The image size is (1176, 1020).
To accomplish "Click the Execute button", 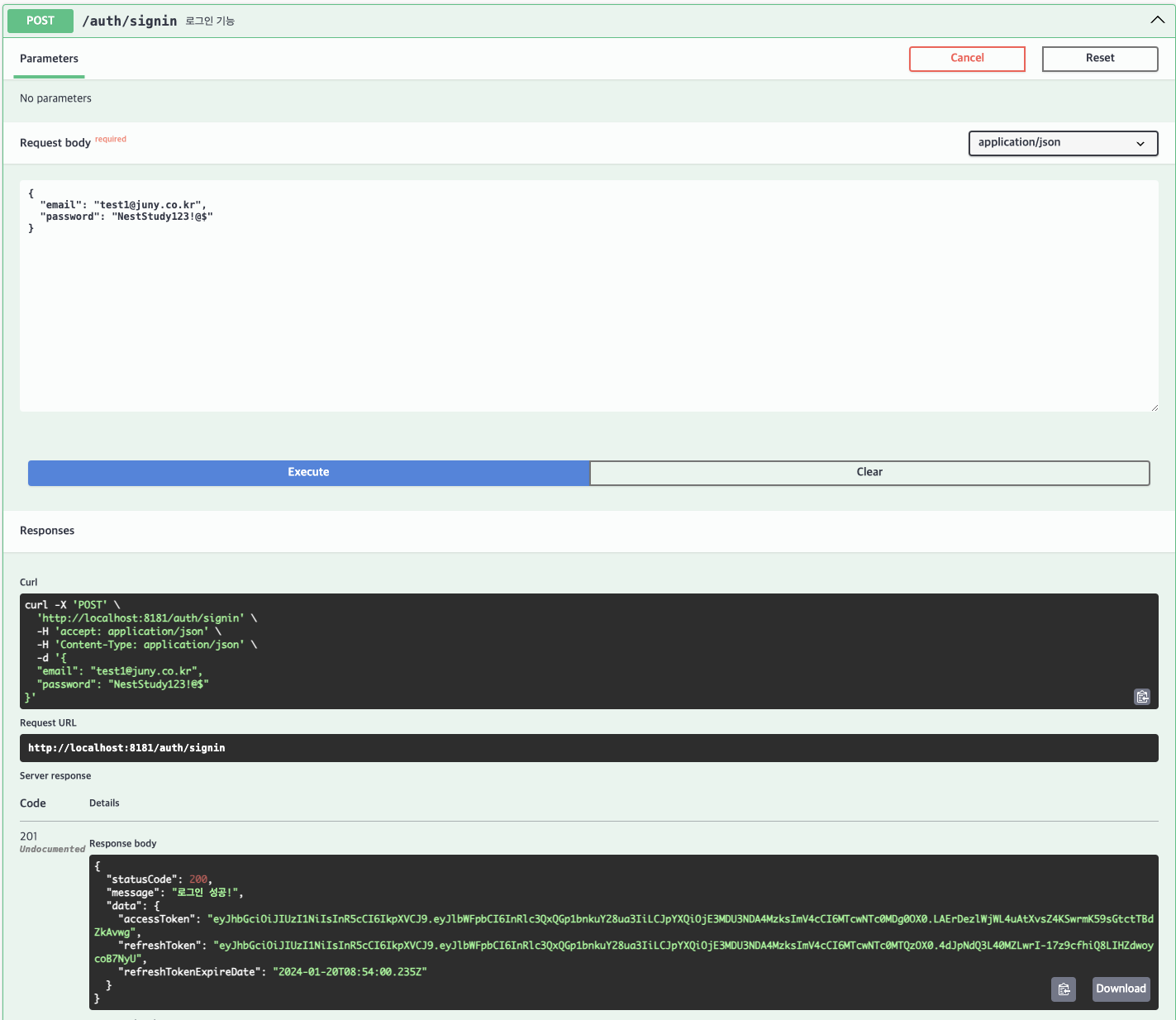I will click(308, 473).
